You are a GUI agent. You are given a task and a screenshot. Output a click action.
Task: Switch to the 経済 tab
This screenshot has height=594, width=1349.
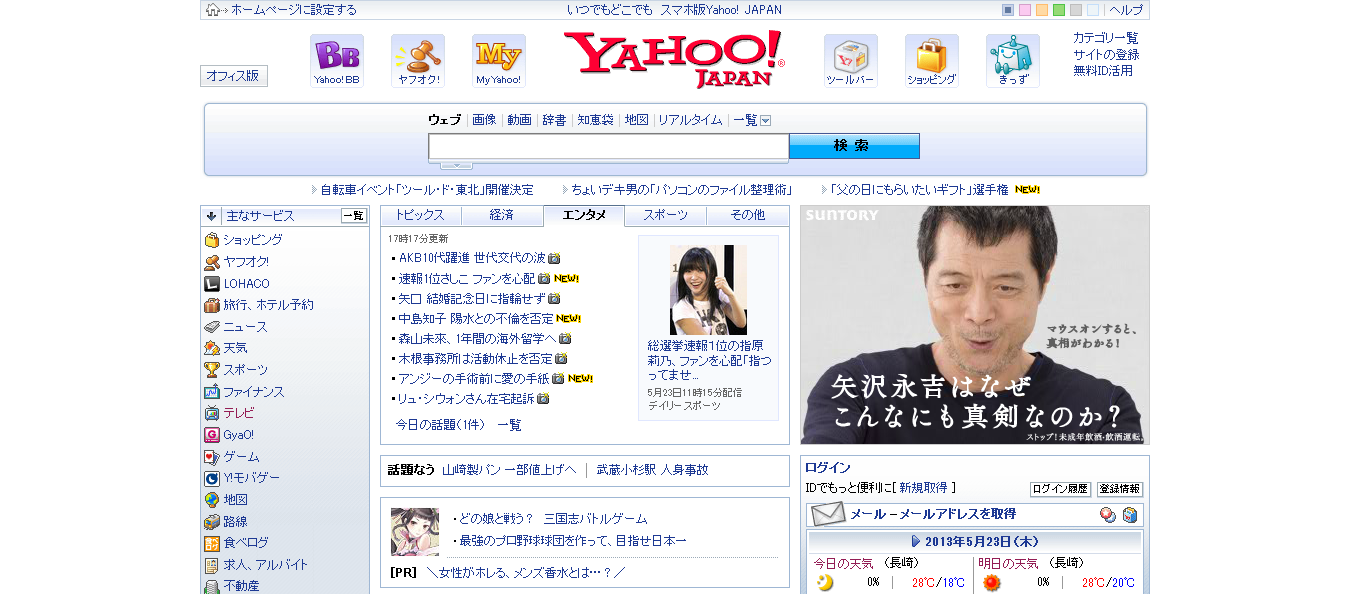502,215
